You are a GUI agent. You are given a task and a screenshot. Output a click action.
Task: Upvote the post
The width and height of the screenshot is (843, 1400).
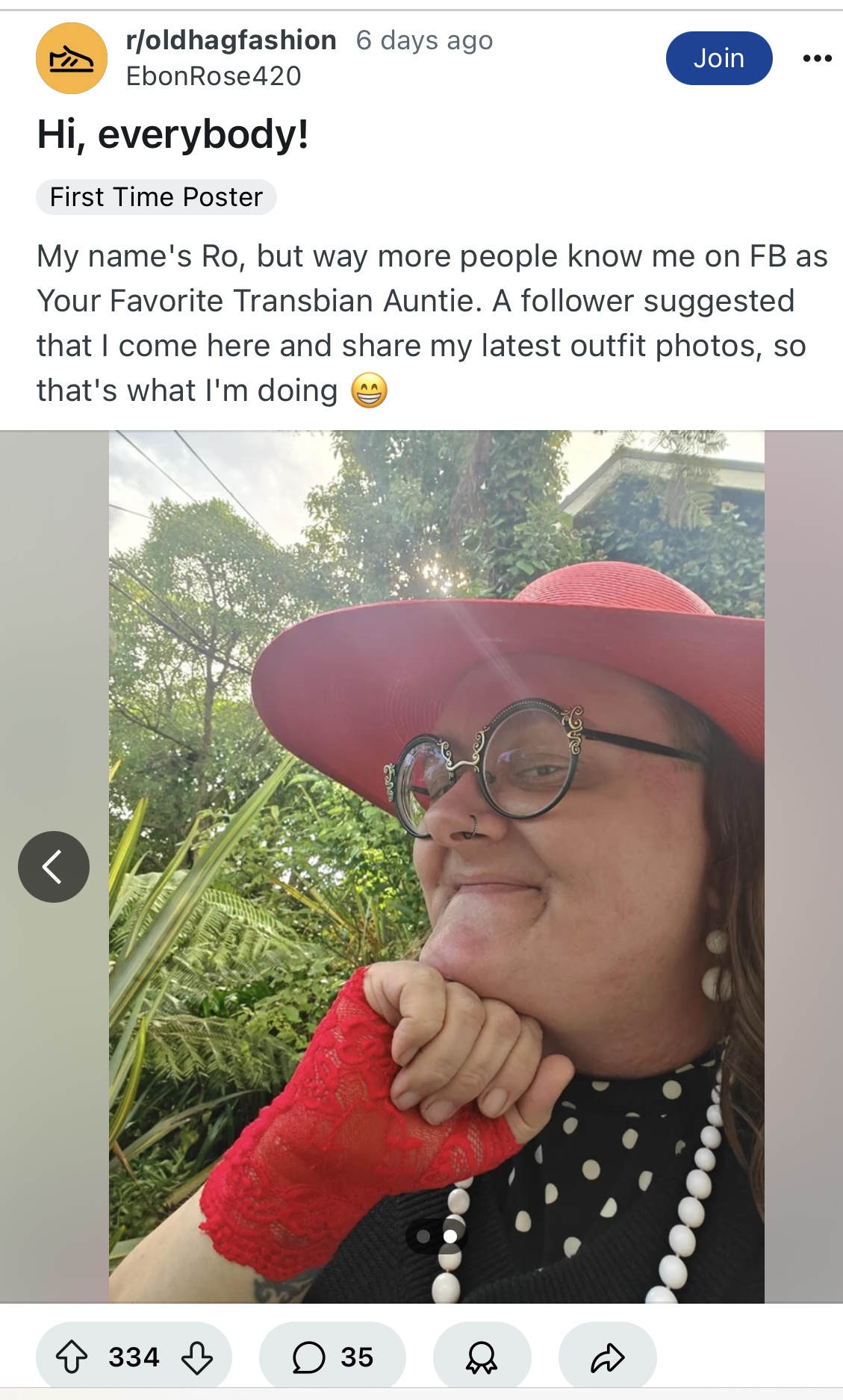(72, 1357)
